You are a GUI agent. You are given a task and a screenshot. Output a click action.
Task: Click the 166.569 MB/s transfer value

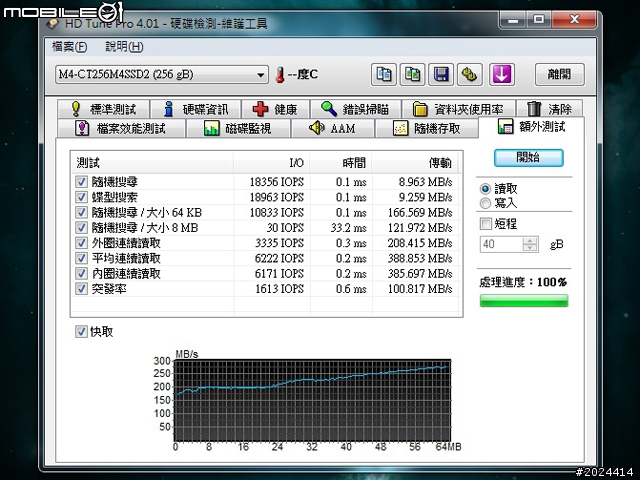tap(420, 212)
